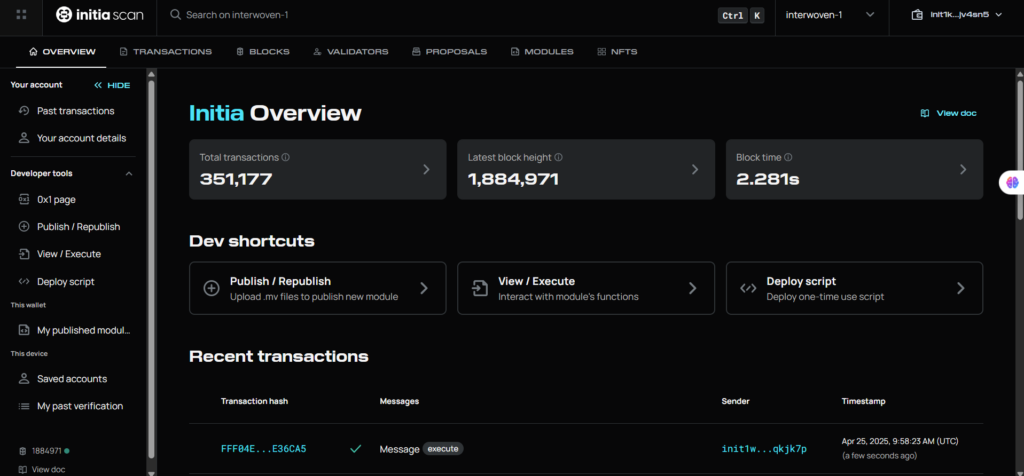The height and width of the screenshot is (476, 1024).
Task: Switch to the Proposals tab
Action: pyautogui.click(x=450, y=52)
